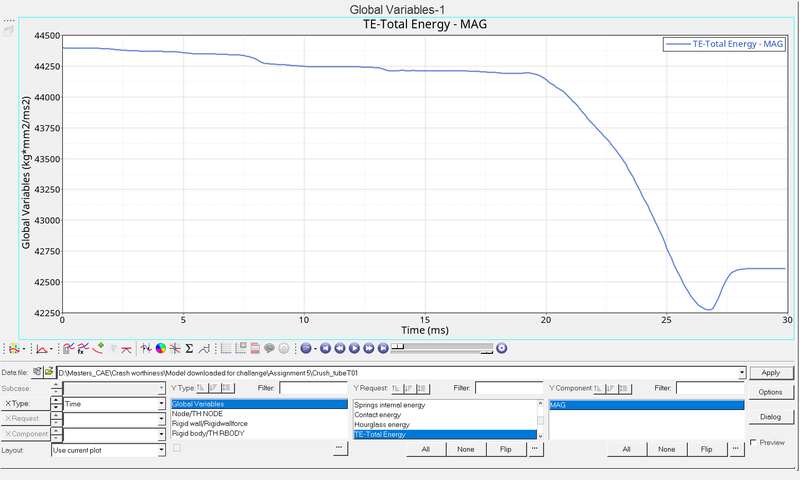Click the Options button
The height and width of the screenshot is (480, 800).
tap(770, 392)
